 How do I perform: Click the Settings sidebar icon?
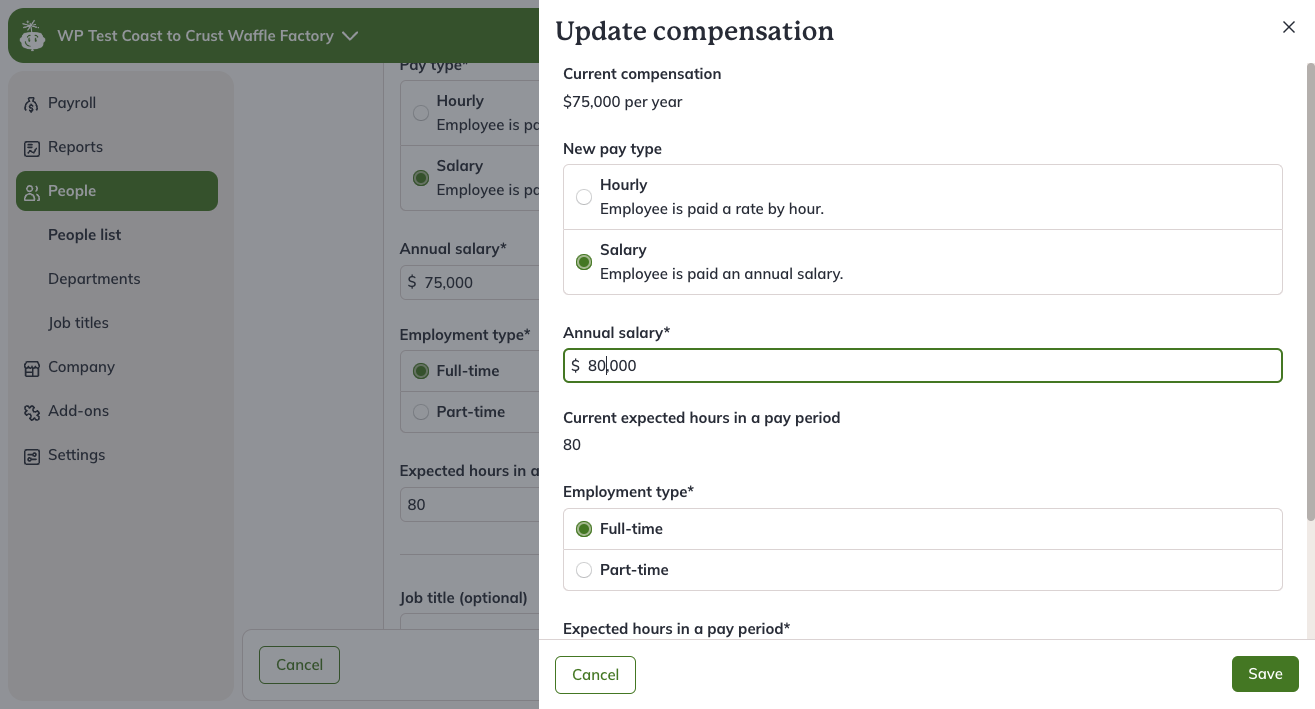[32, 456]
